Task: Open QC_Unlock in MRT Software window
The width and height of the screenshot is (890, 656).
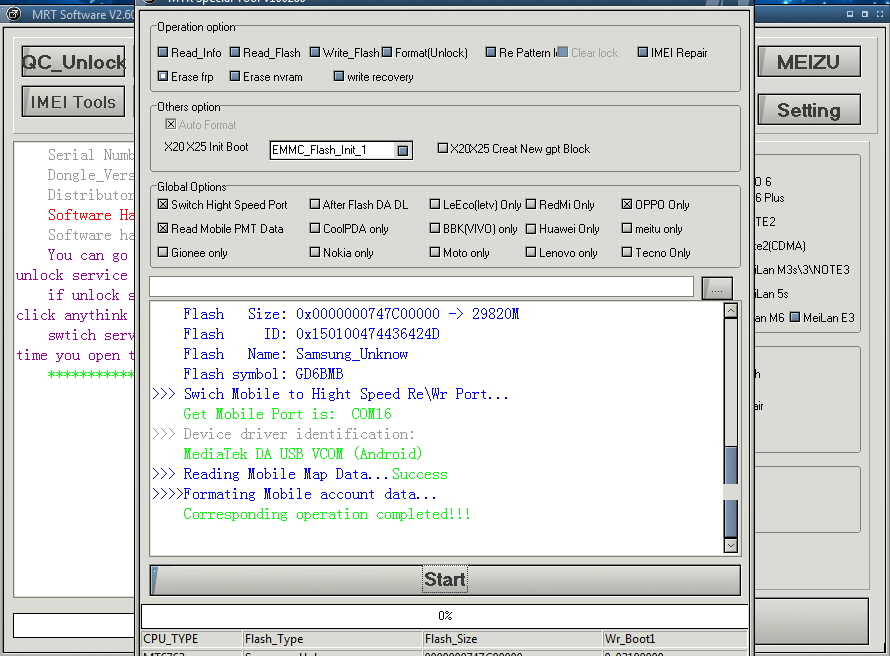Action: (73, 61)
